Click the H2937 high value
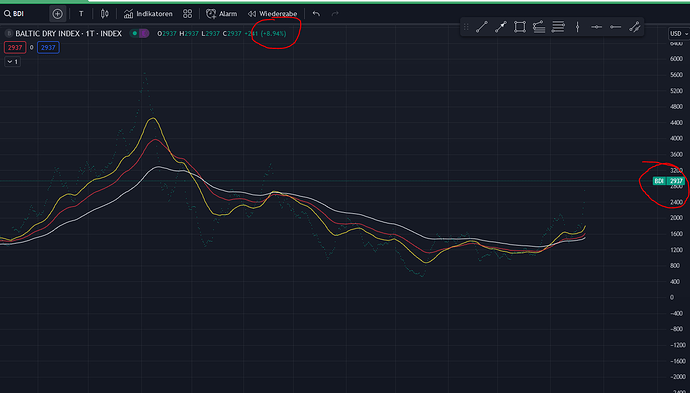This screenshot has width=690, height=393. click(189, 33)
